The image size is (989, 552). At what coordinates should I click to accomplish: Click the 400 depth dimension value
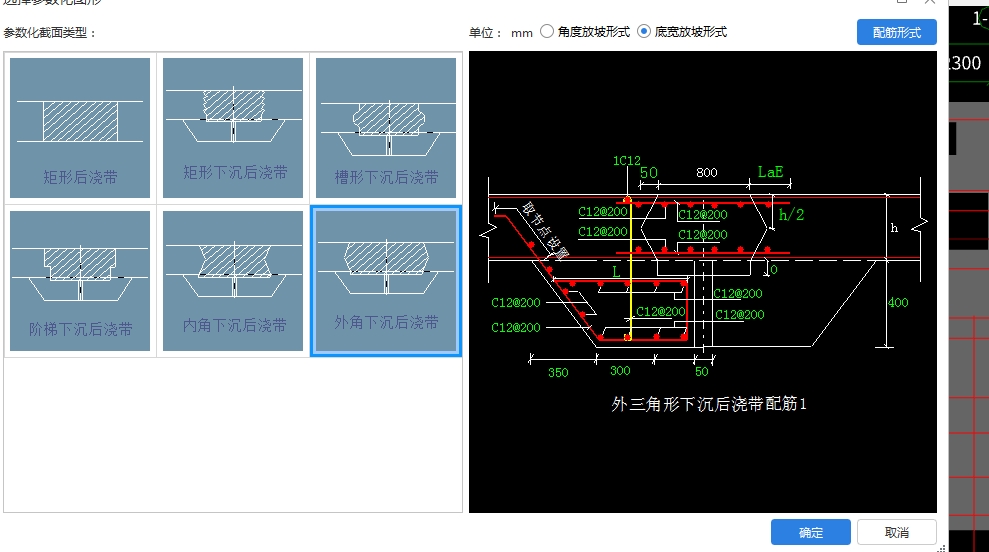898,303
